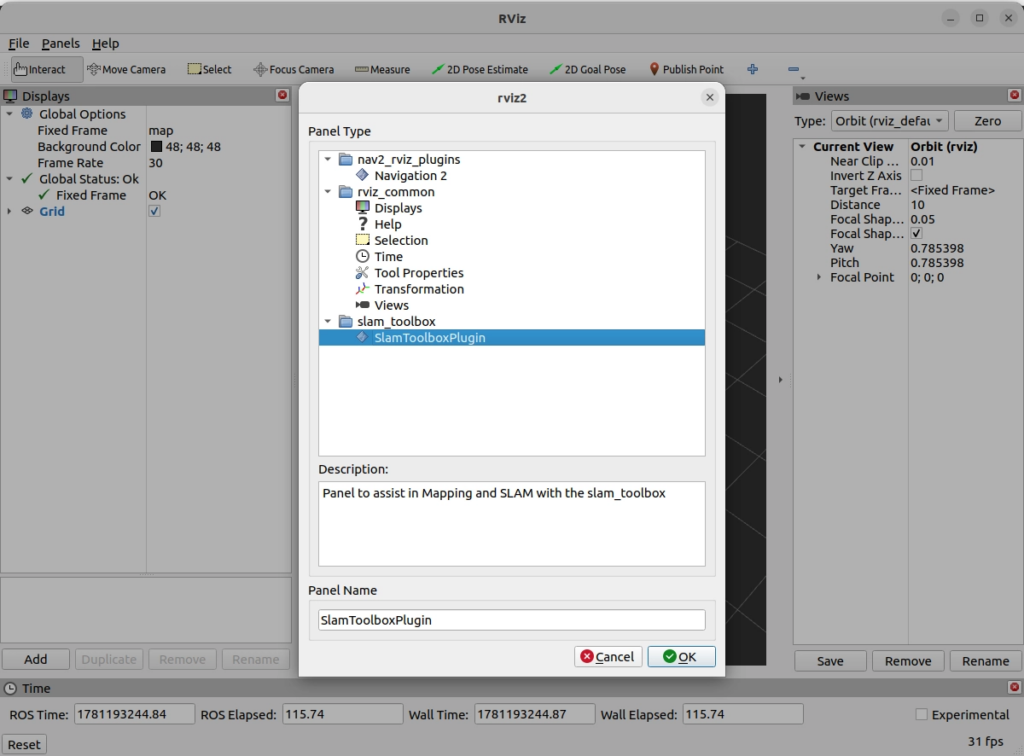This screenshot has width=1024, height=756.
Task: Select Views panel type in list
Action: (391, 305)
